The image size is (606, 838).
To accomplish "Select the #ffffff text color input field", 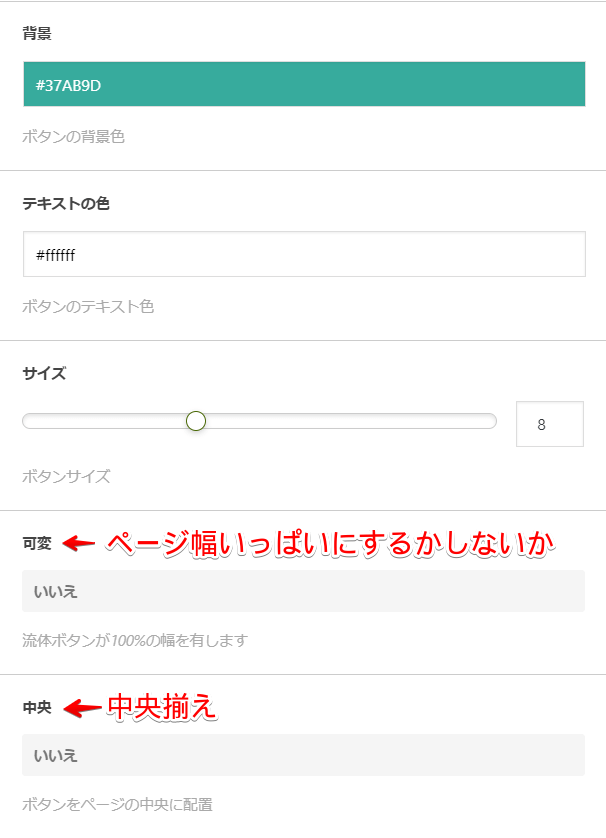I will (x=300, y=254).
